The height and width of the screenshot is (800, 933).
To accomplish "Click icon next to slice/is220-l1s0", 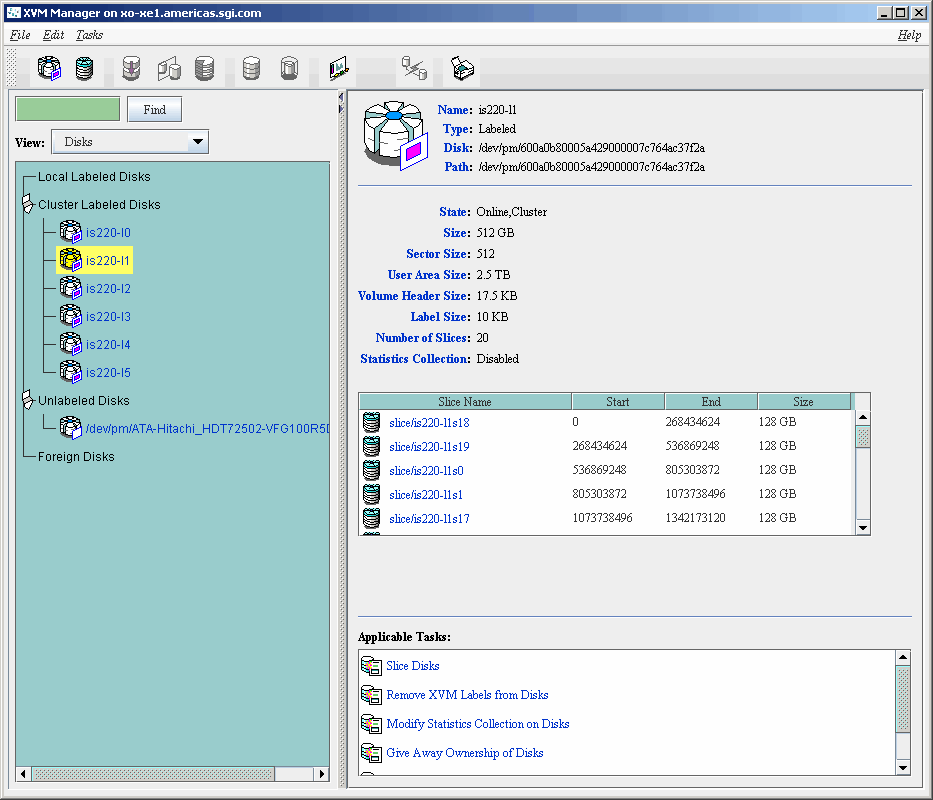I will click(371, 470).
